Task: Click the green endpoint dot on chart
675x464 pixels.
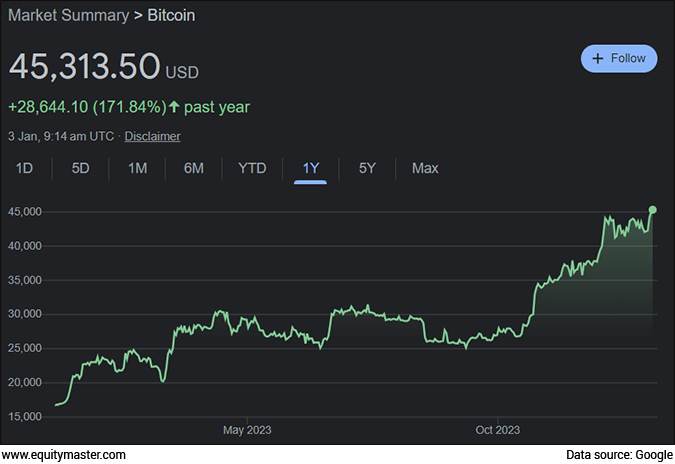Action: tap(653, 209)
